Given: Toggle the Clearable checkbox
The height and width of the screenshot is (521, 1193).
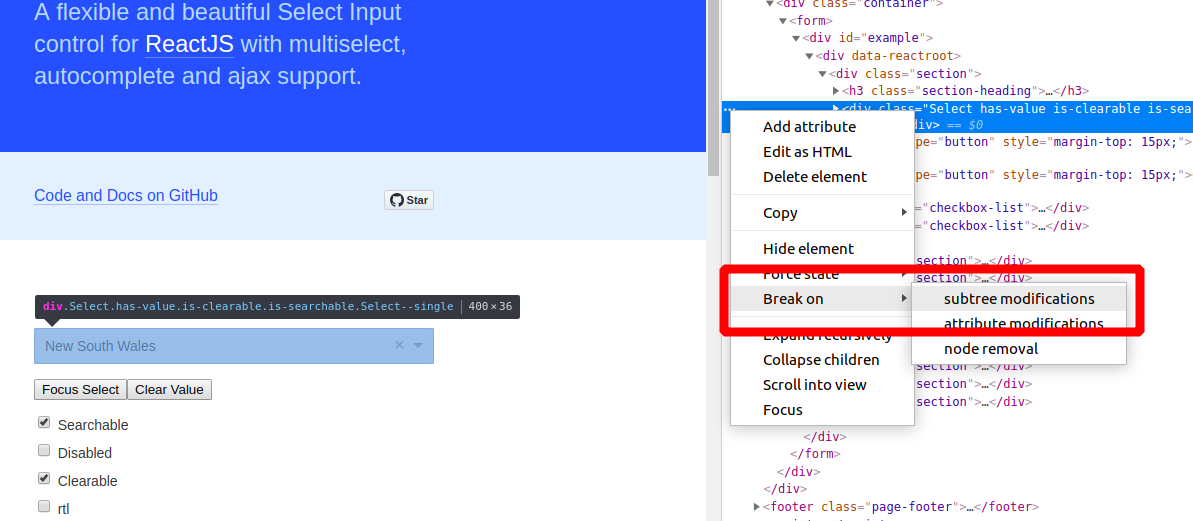Looking at the screenshot, I should click(x=44, y=478).
